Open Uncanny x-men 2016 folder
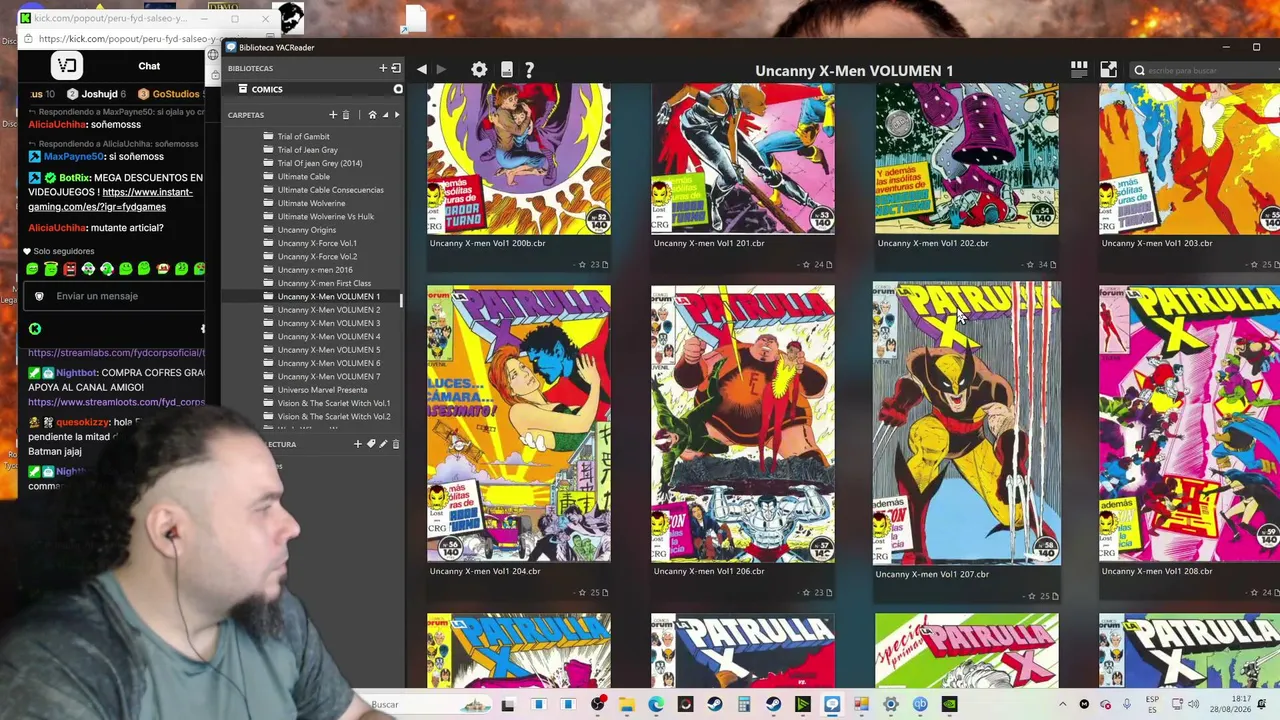Screen dimensions: 1280x720 315,270
